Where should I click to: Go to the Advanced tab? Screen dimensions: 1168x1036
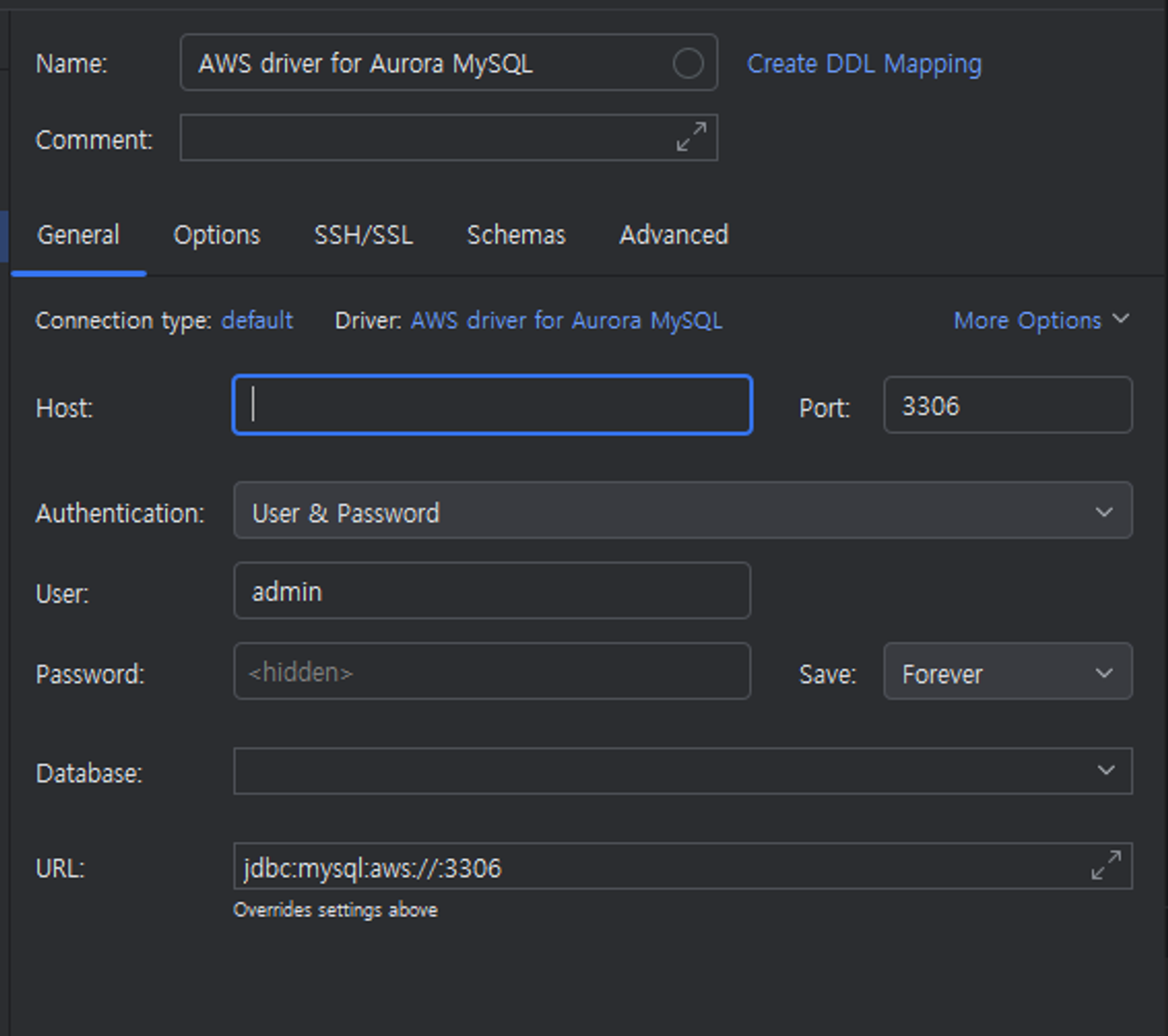click(x=674, y=235)
